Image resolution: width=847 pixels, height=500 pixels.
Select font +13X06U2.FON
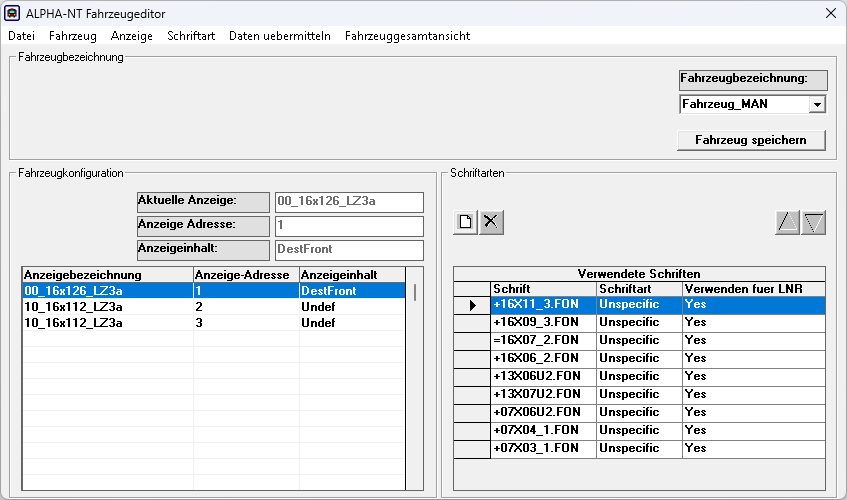[x=543, y=376]
